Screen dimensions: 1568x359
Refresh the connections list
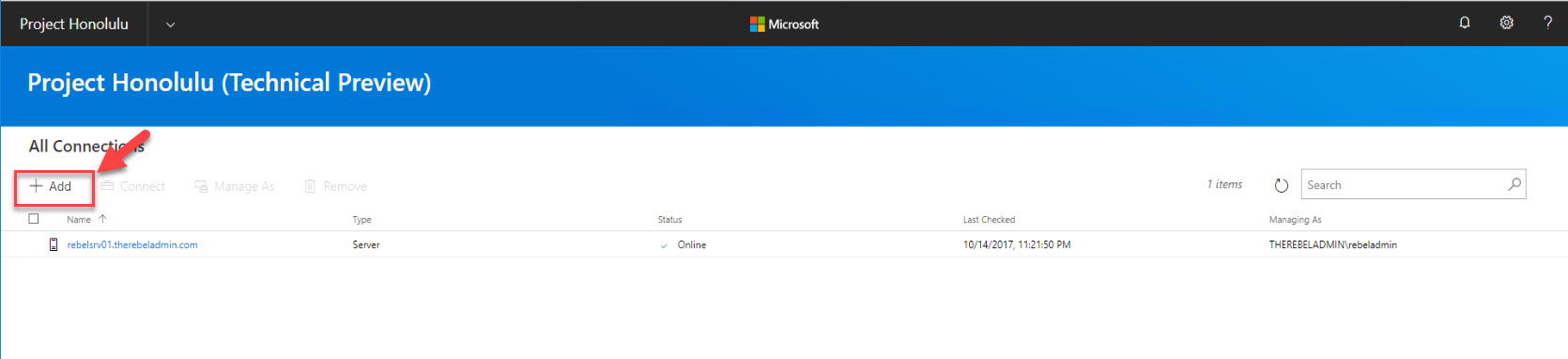(1282, 185)
